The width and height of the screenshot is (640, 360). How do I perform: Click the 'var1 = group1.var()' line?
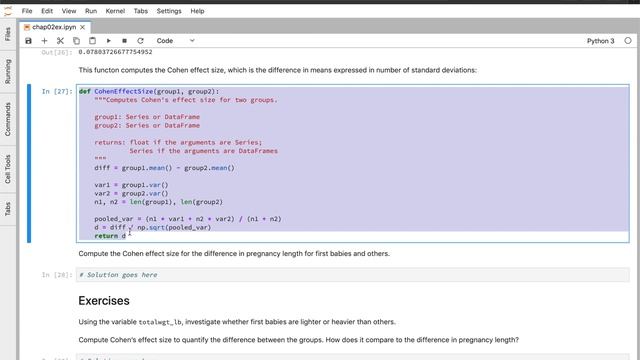pos(131,185)
